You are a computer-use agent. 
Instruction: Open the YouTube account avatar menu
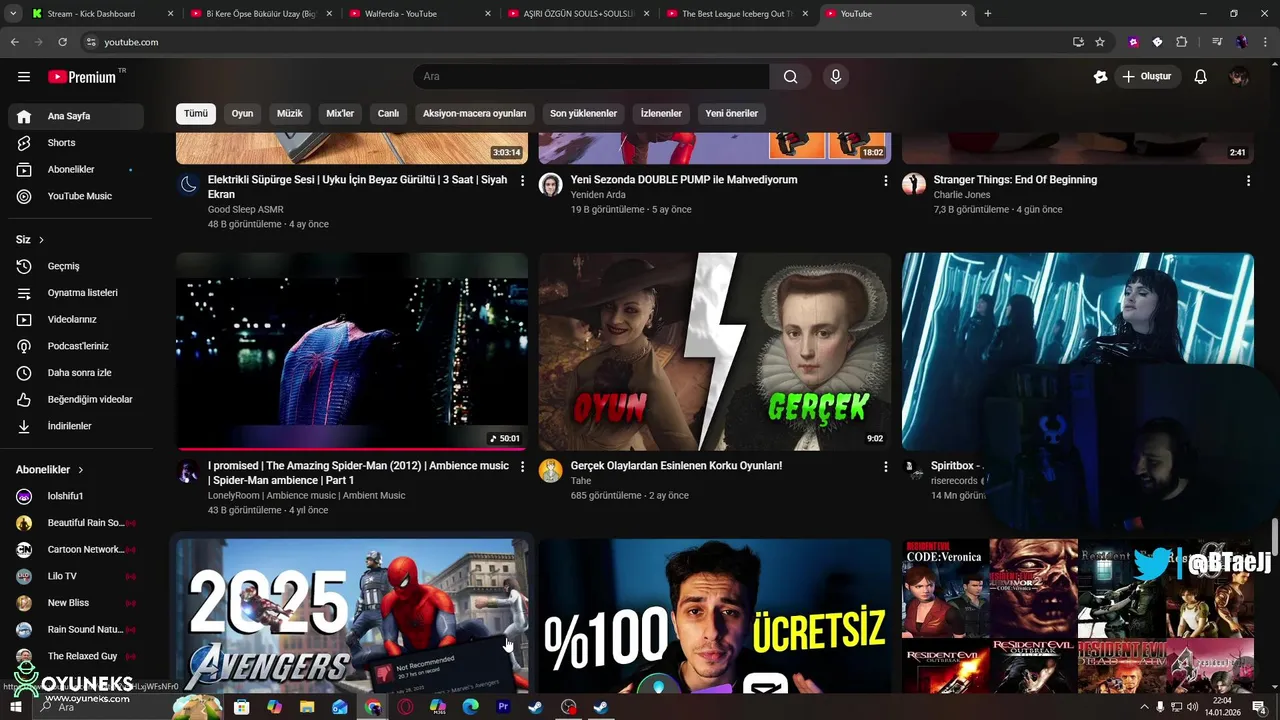tap(1239, 77)
